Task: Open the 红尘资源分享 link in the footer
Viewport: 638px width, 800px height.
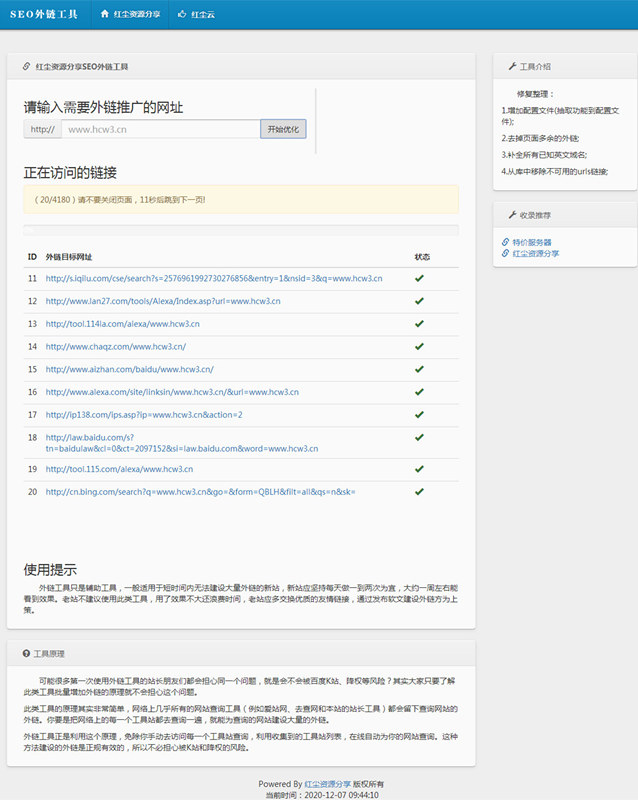Action: click(328, 784)
